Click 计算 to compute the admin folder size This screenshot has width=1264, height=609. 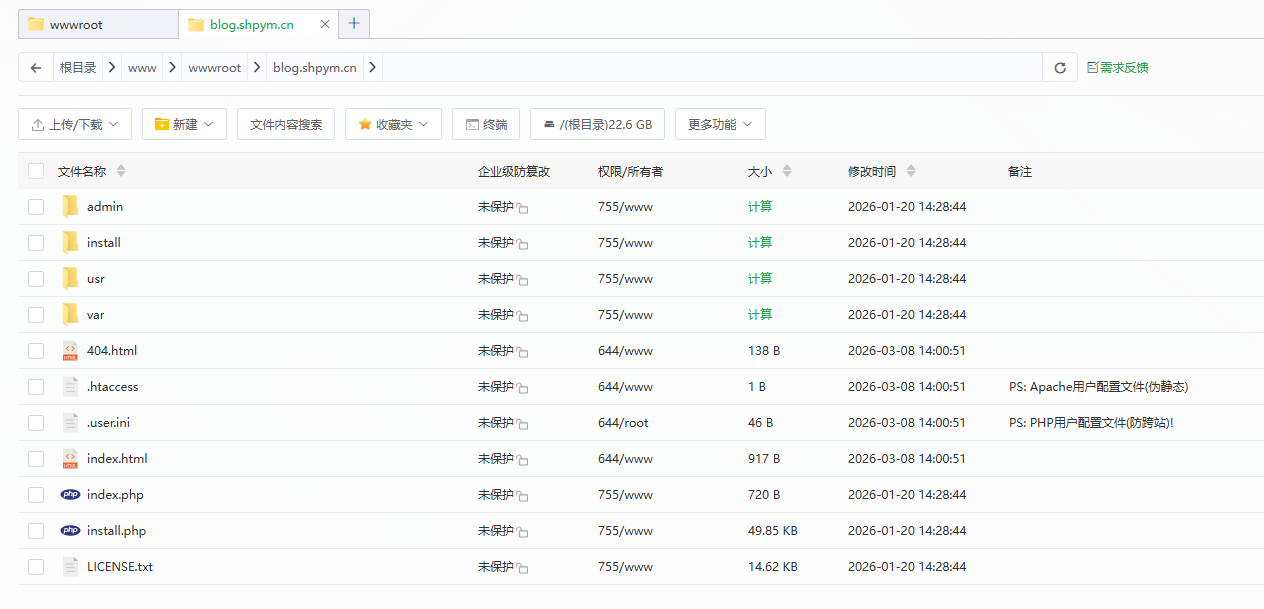pos(759,207)
